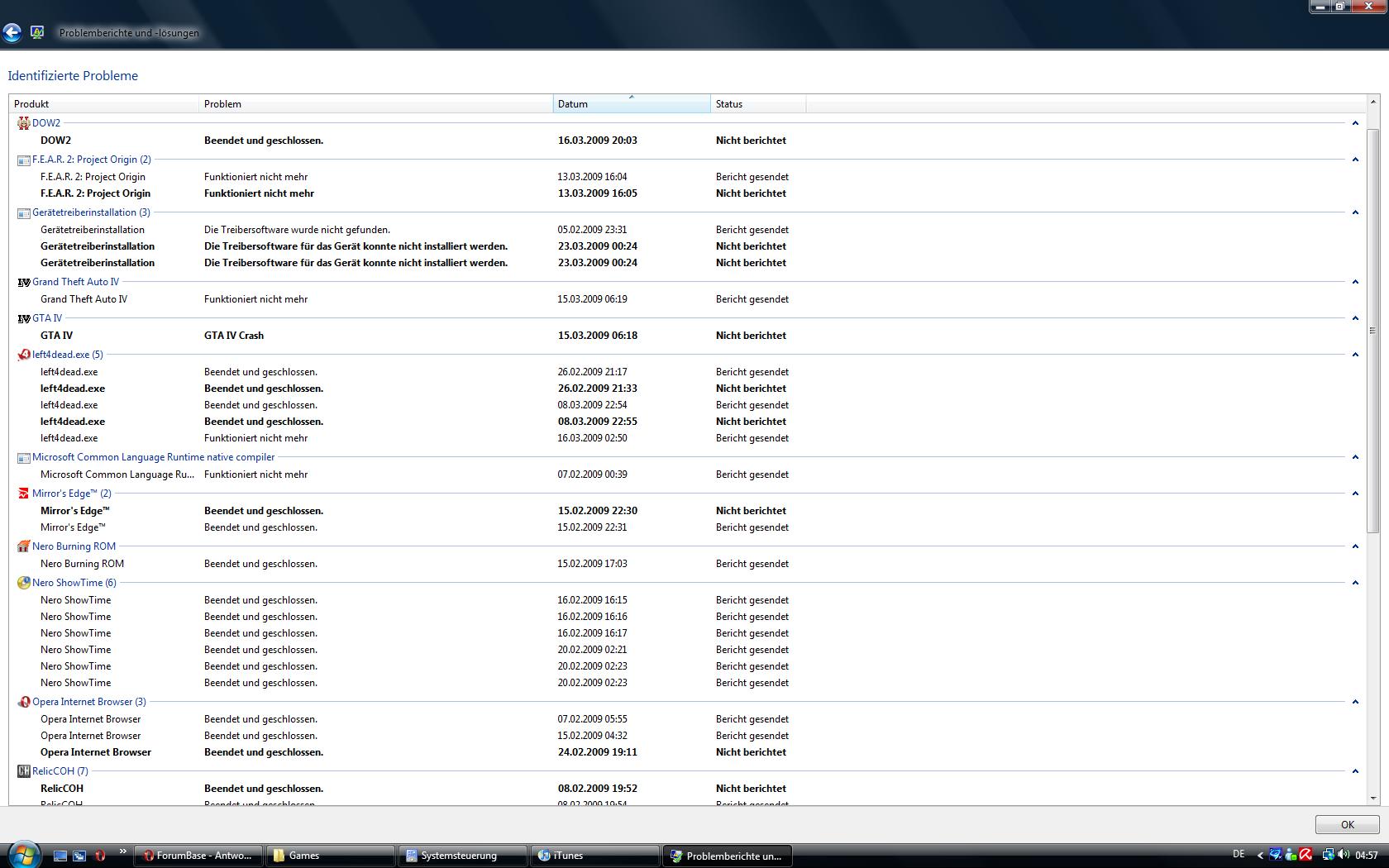Collapse the Gerätetreiberinstallation group
The width and height of the screenshot is (1389, 868).
[x=1355, y=212]
